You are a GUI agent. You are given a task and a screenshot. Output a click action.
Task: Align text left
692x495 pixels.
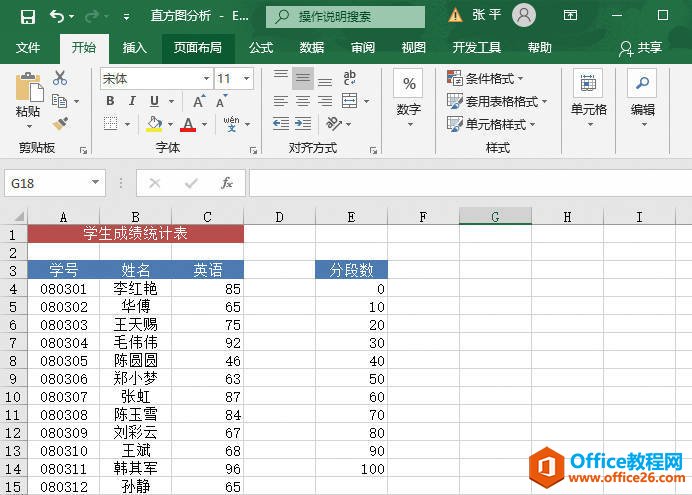pos(281,101)
